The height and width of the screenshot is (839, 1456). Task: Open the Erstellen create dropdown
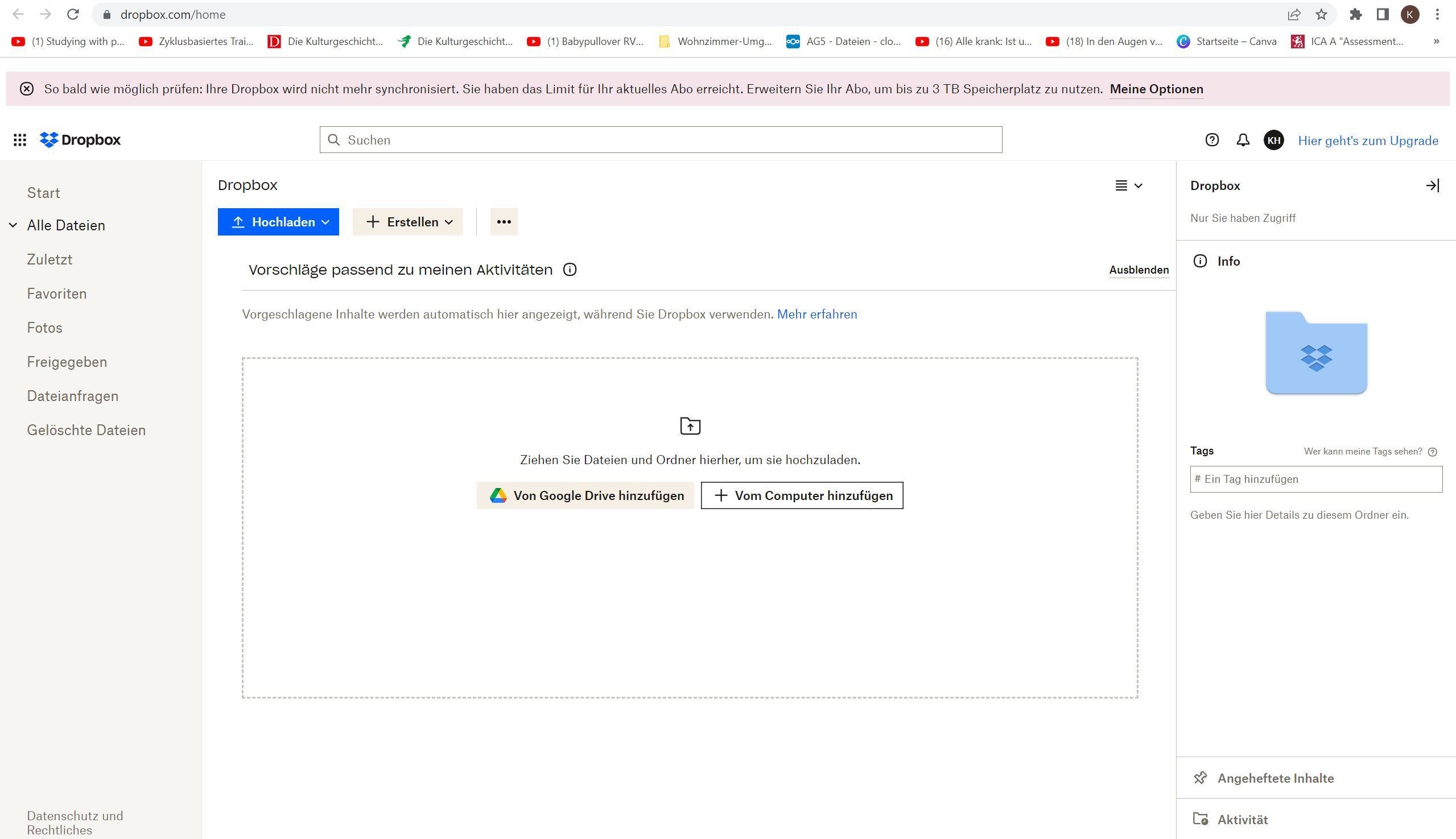click(x=407, y=222)
